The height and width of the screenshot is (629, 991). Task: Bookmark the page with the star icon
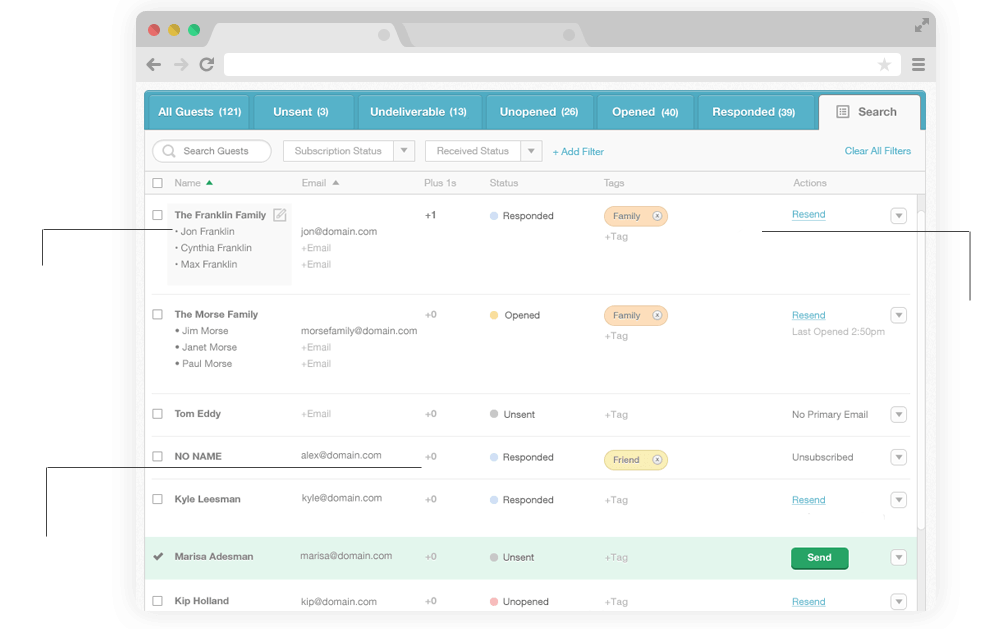coord(884,64)
